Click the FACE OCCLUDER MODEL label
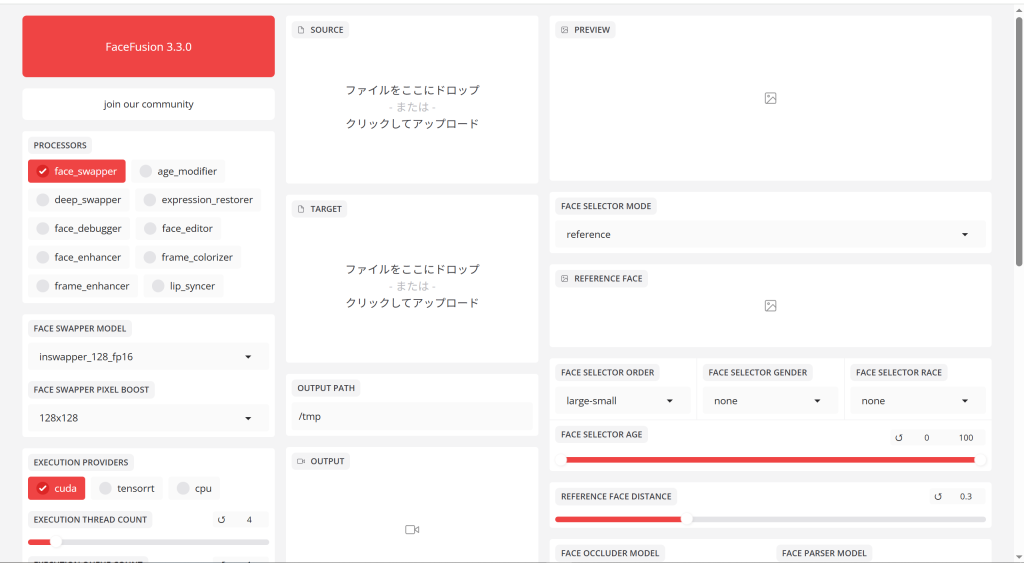This screenshot has height=563, width=1024. pyautogui.click(x=610, y=553)
